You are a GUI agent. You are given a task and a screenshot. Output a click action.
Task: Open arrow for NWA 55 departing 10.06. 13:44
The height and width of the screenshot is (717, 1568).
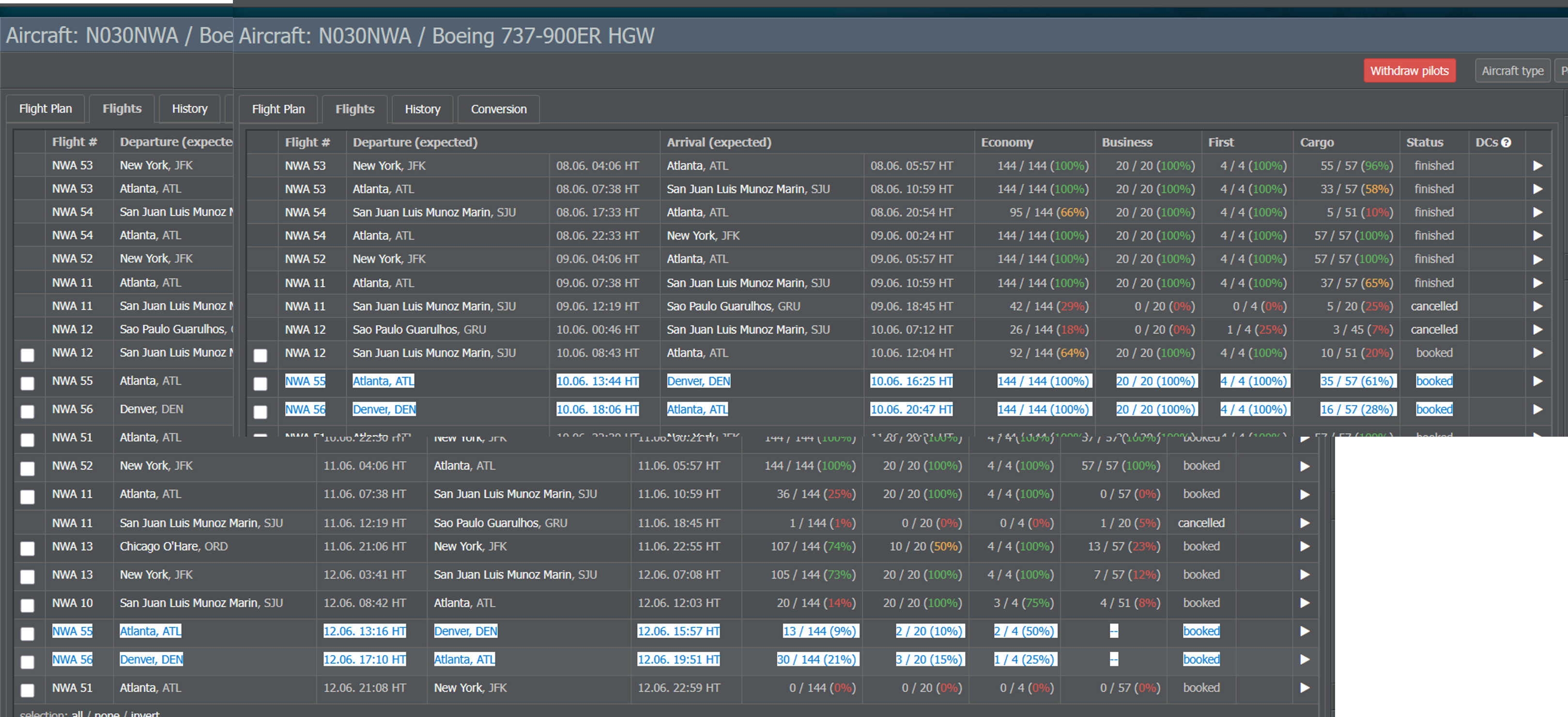tap(1537, 381)
